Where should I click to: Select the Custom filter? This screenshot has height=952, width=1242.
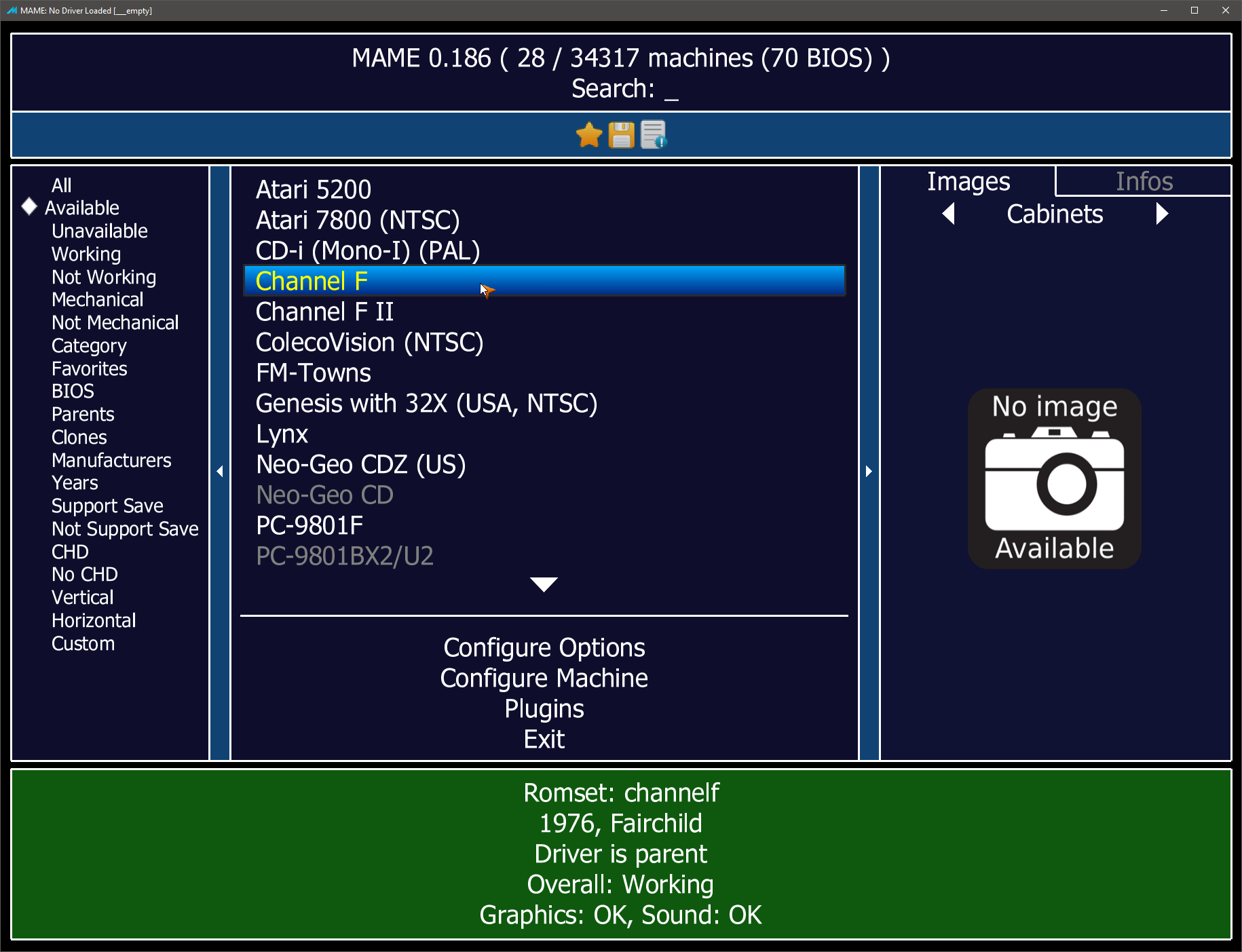pyautogui.click(x=83, y=643)
